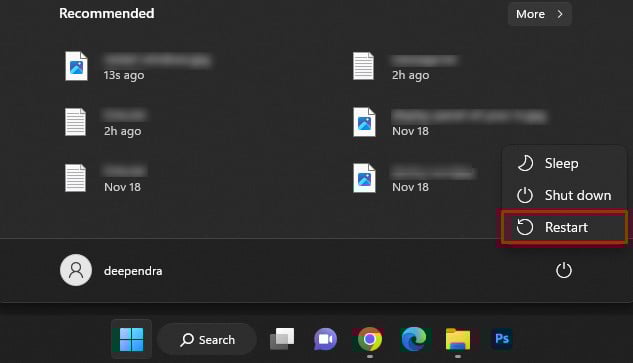
Task: Open Microsoft Edge from the taskbar
Action: pyautogui.click(x=413, y=339)
